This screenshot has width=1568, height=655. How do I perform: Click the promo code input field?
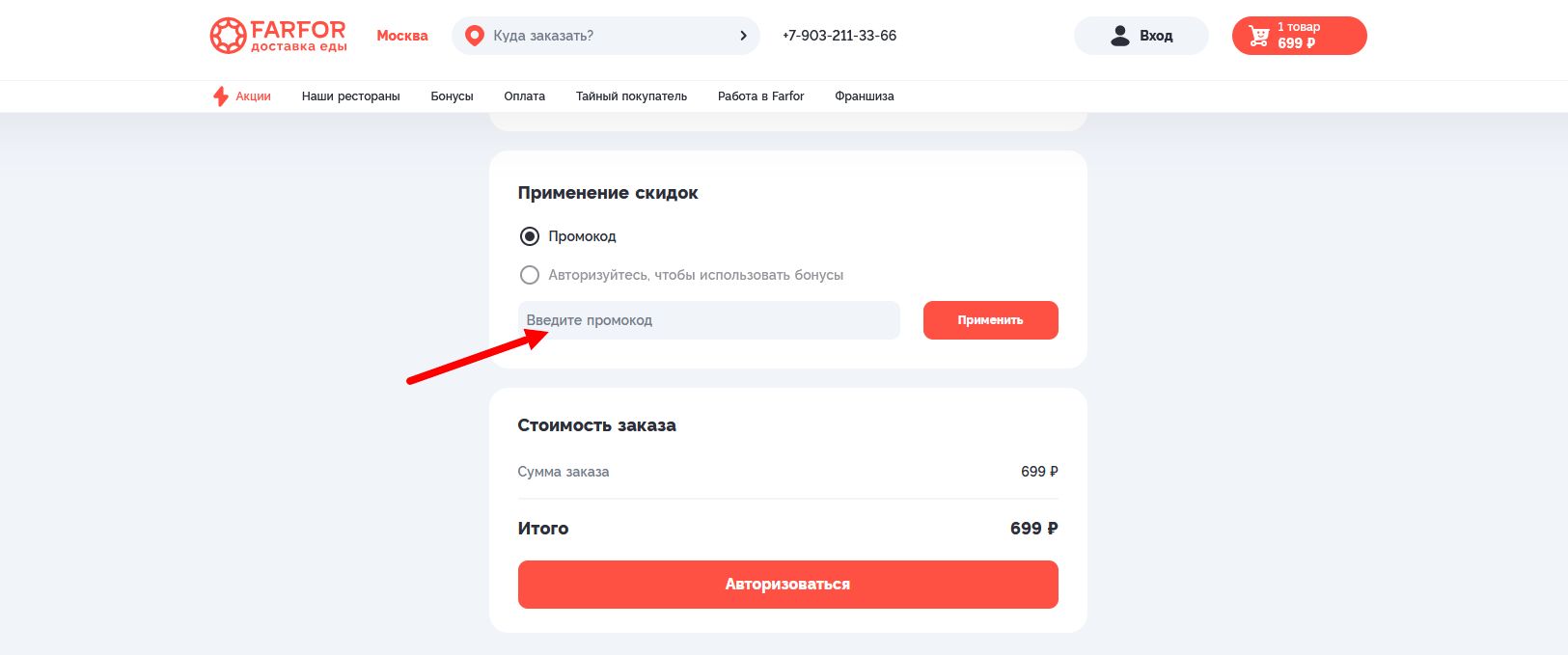tap(707, 319)
